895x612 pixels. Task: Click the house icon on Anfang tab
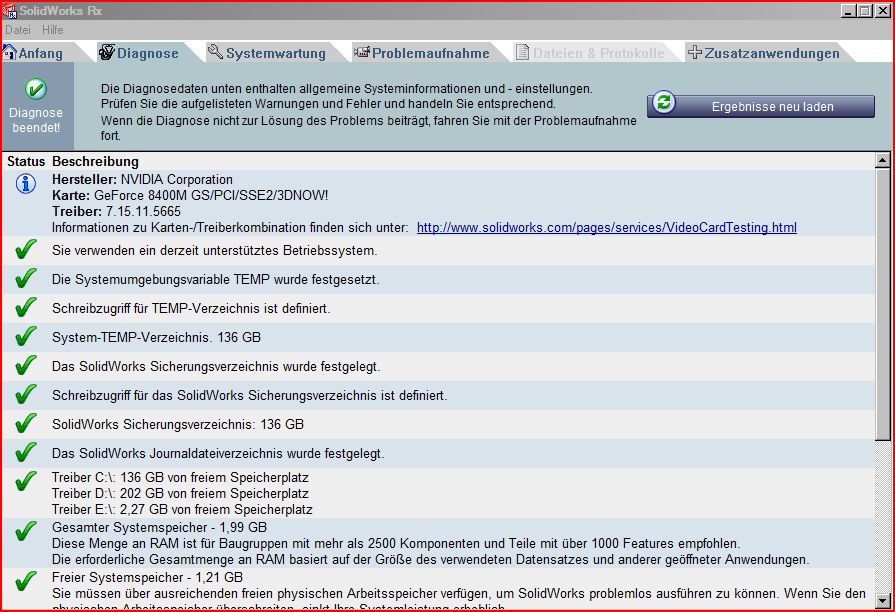pyautogui.click(x=9, y=52)
